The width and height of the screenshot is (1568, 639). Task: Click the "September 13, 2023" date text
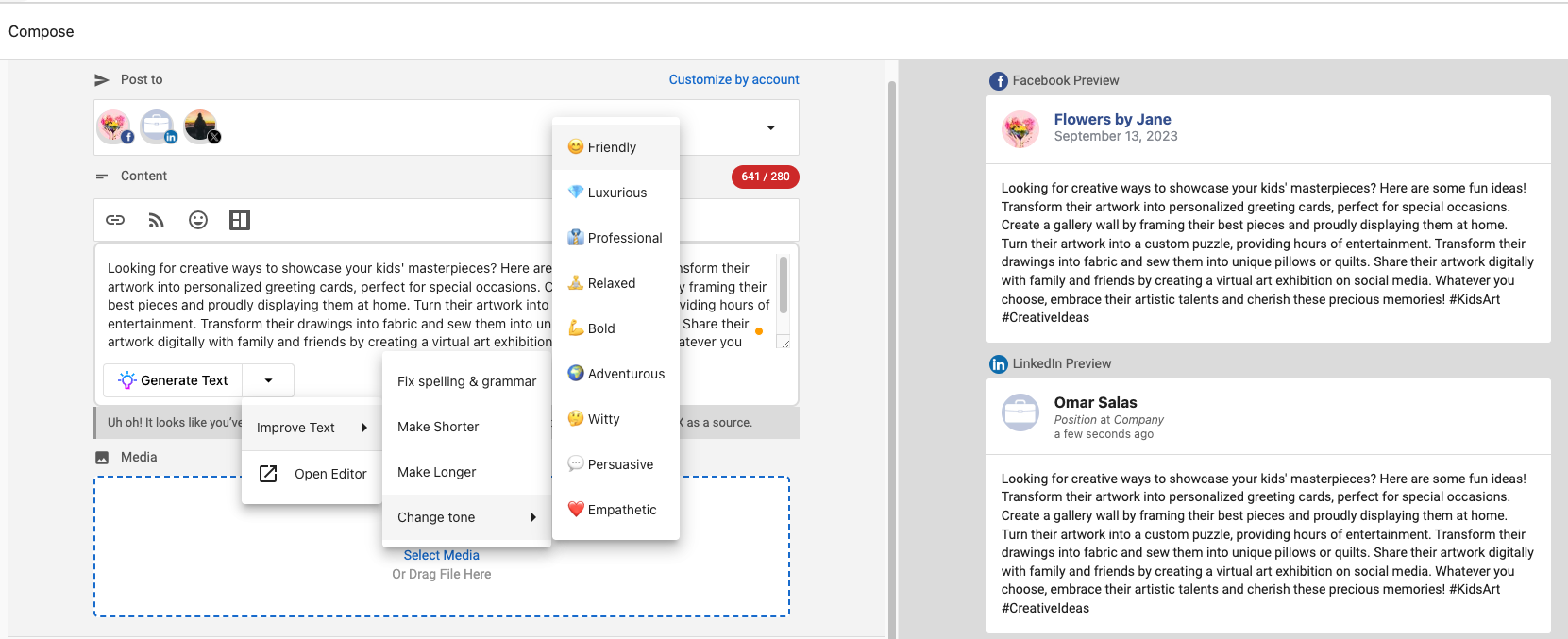(x=1116, y=137)
